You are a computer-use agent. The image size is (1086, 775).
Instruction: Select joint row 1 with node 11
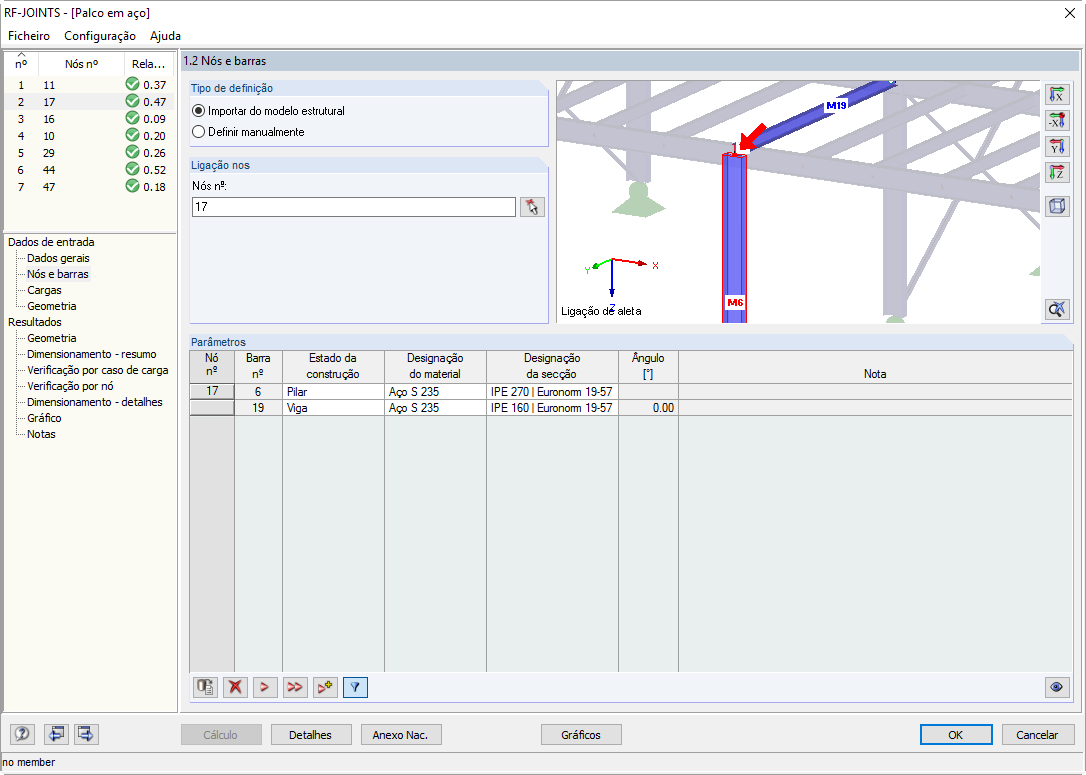pyautogui.click(x=90, y=84)
